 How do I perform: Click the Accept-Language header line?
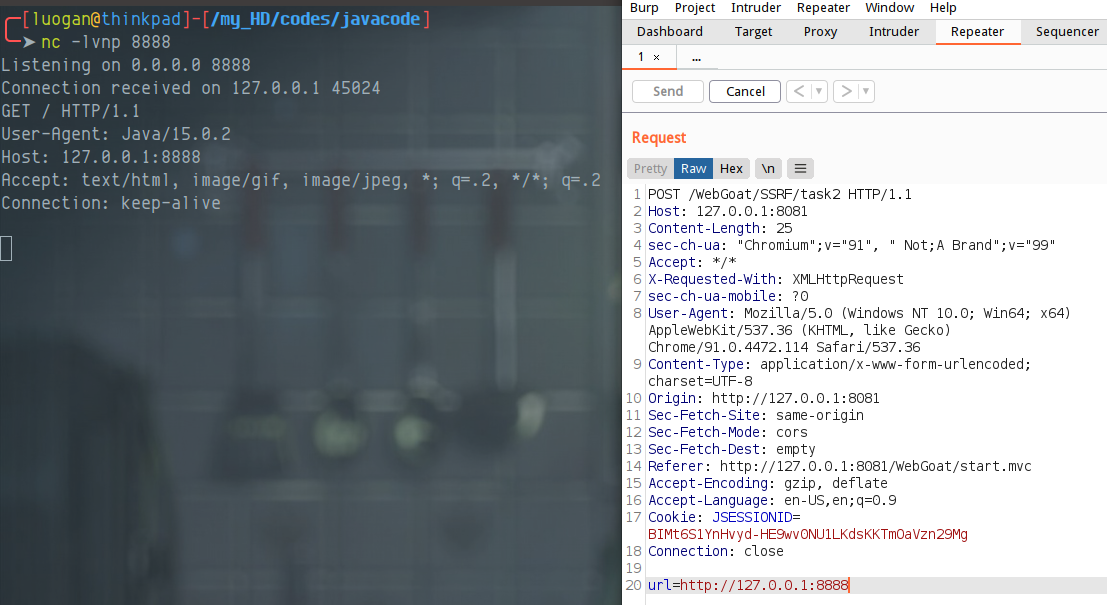[772, 501]
